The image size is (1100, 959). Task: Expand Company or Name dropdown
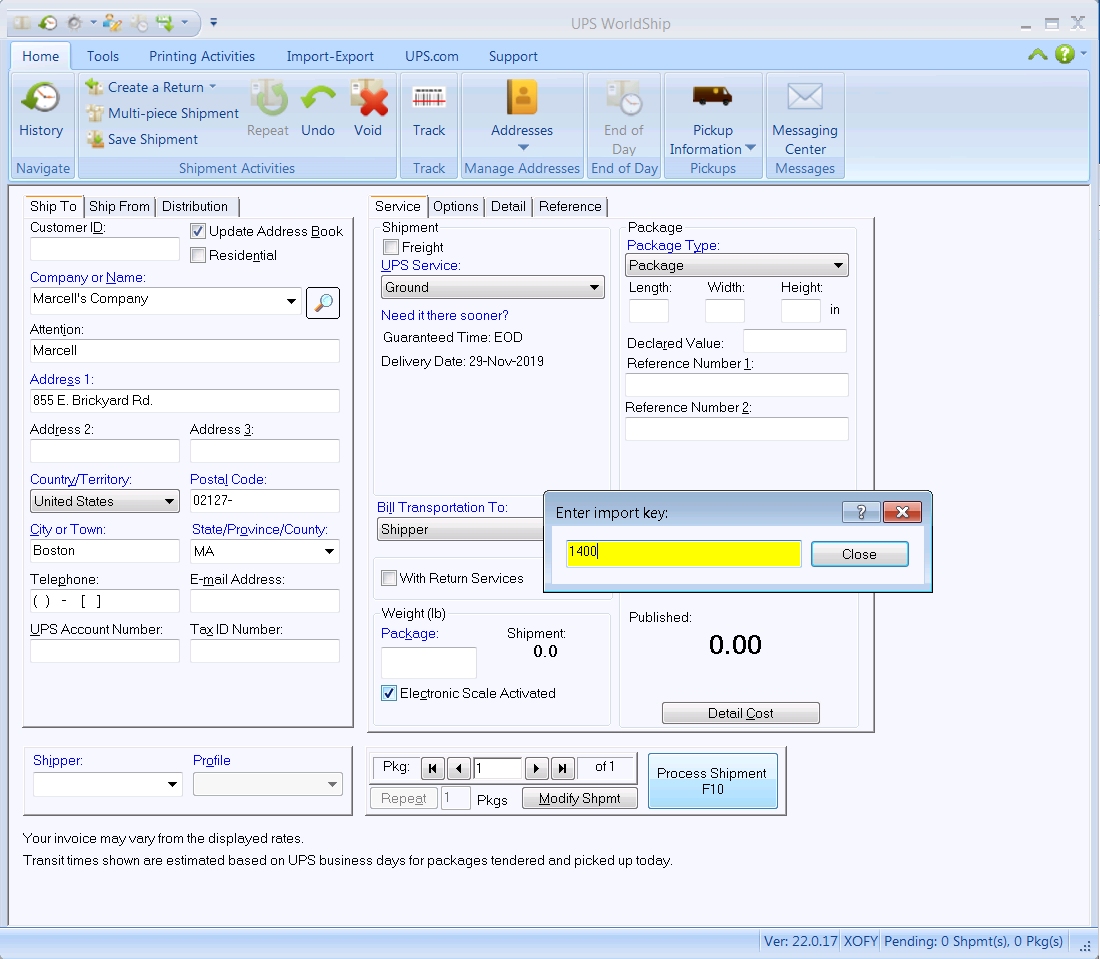tap(291, 301)
